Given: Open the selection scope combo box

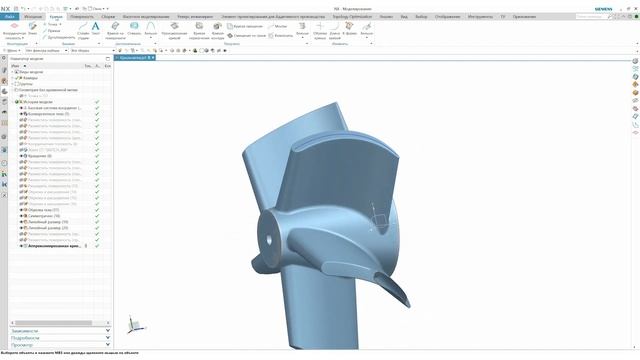Looking at the screenshot, I should click(93, 51).
